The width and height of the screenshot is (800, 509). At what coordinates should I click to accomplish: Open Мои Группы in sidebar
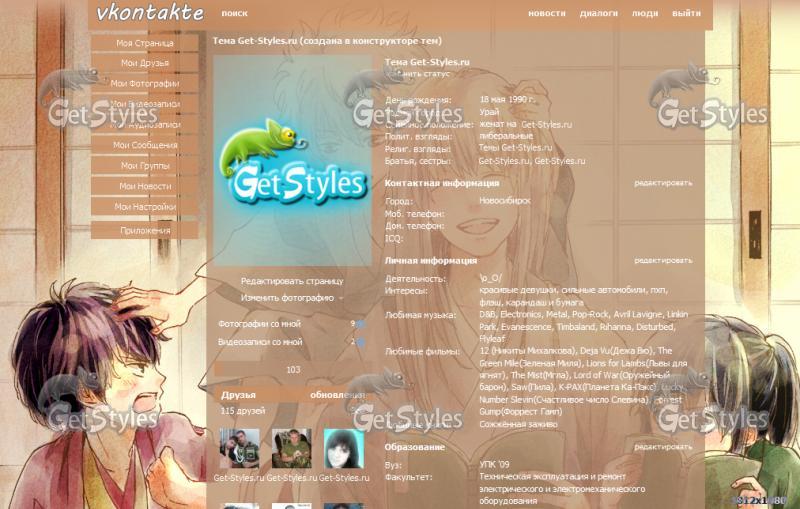point(145,165)
